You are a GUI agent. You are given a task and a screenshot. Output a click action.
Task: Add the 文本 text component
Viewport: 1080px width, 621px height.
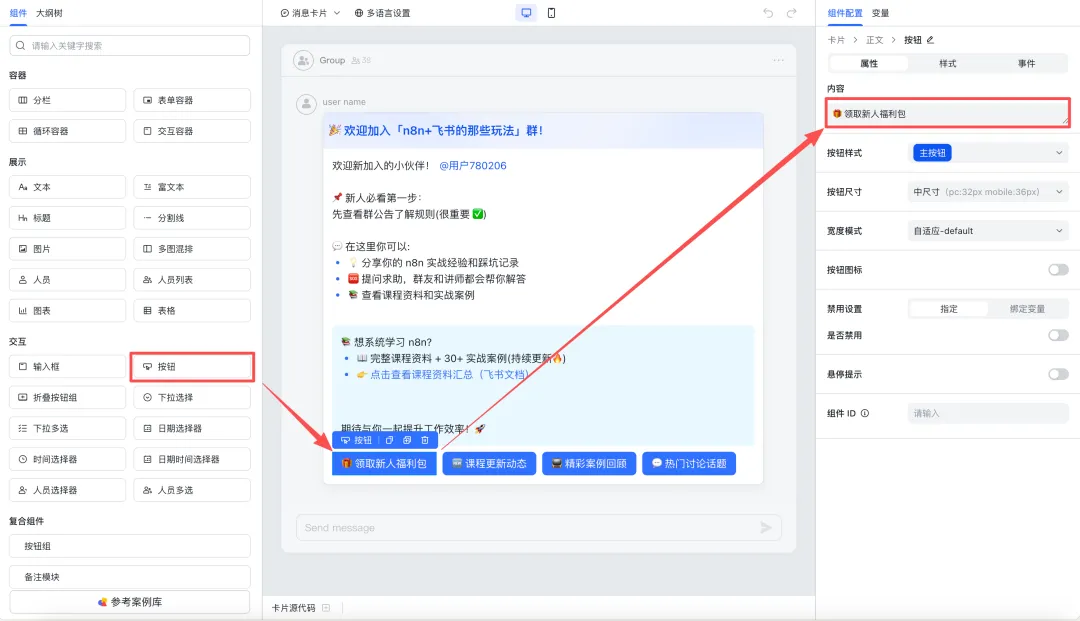68,187
